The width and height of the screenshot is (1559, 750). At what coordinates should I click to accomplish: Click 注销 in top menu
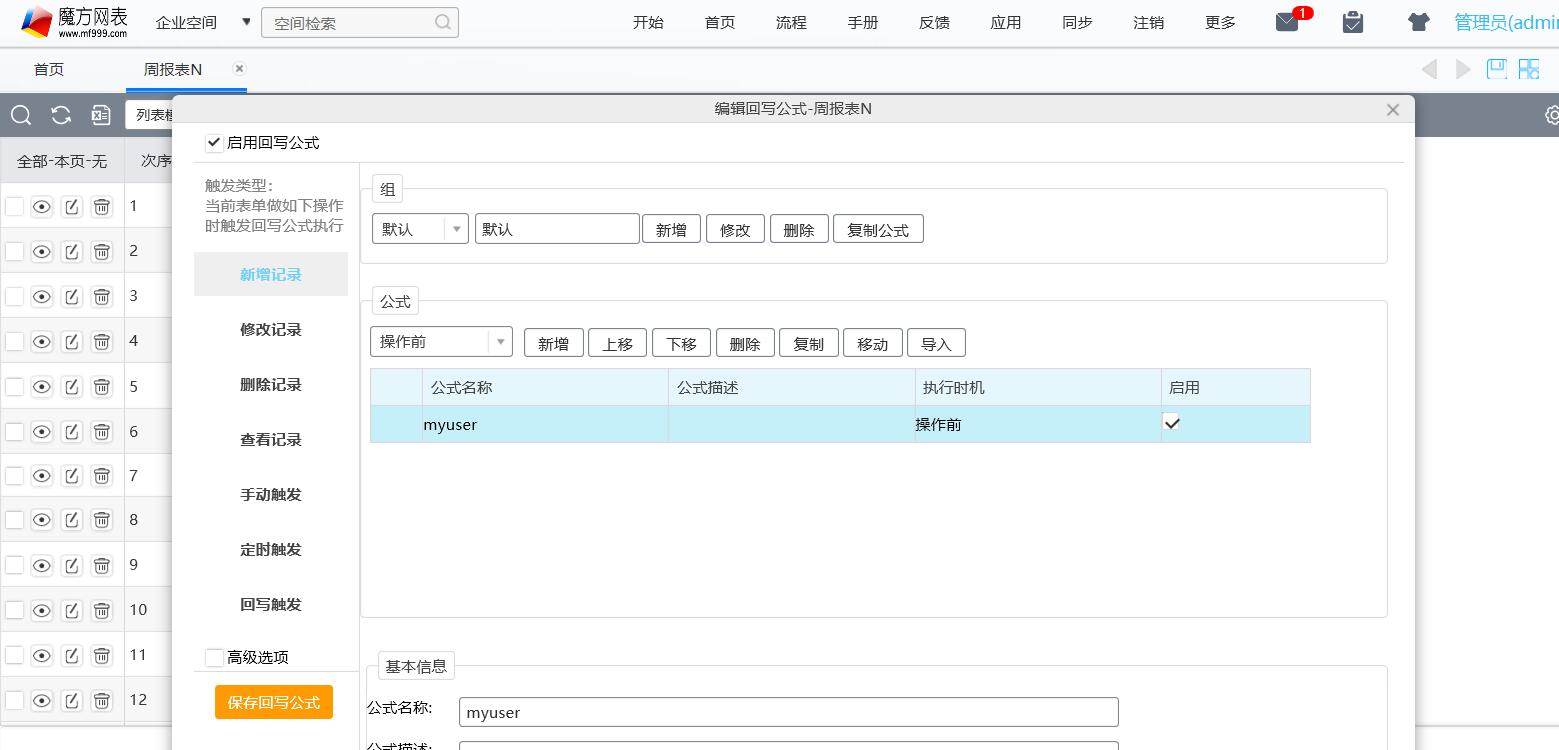[x=1148, y=22]
